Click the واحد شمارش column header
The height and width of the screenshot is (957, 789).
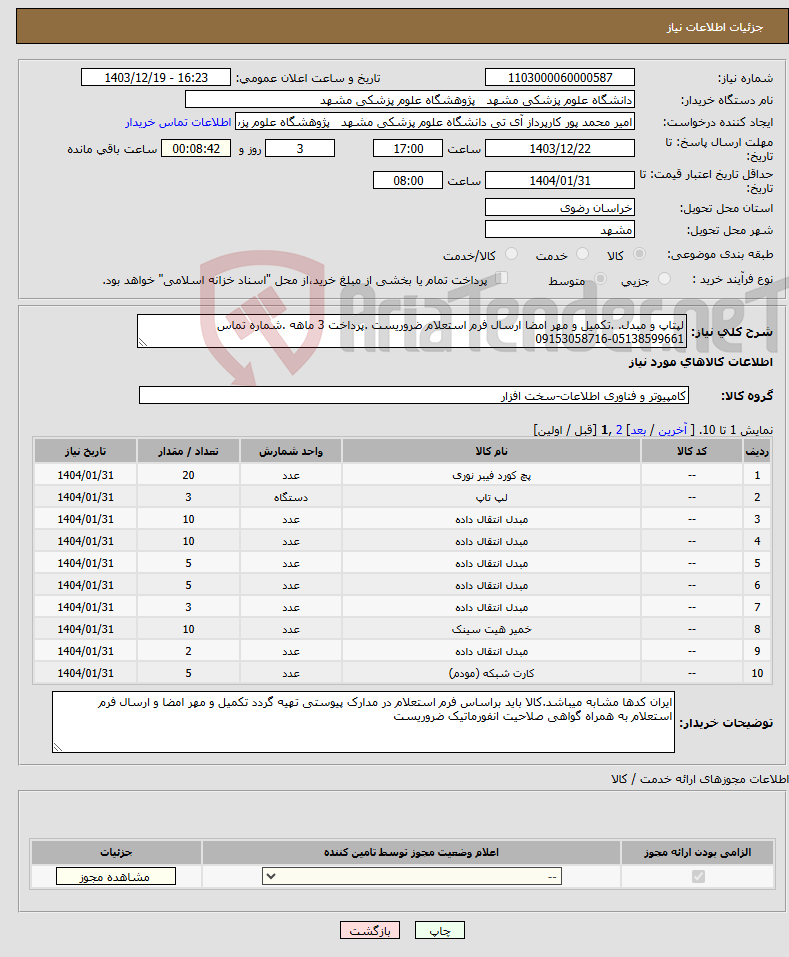tap(291, 451)
